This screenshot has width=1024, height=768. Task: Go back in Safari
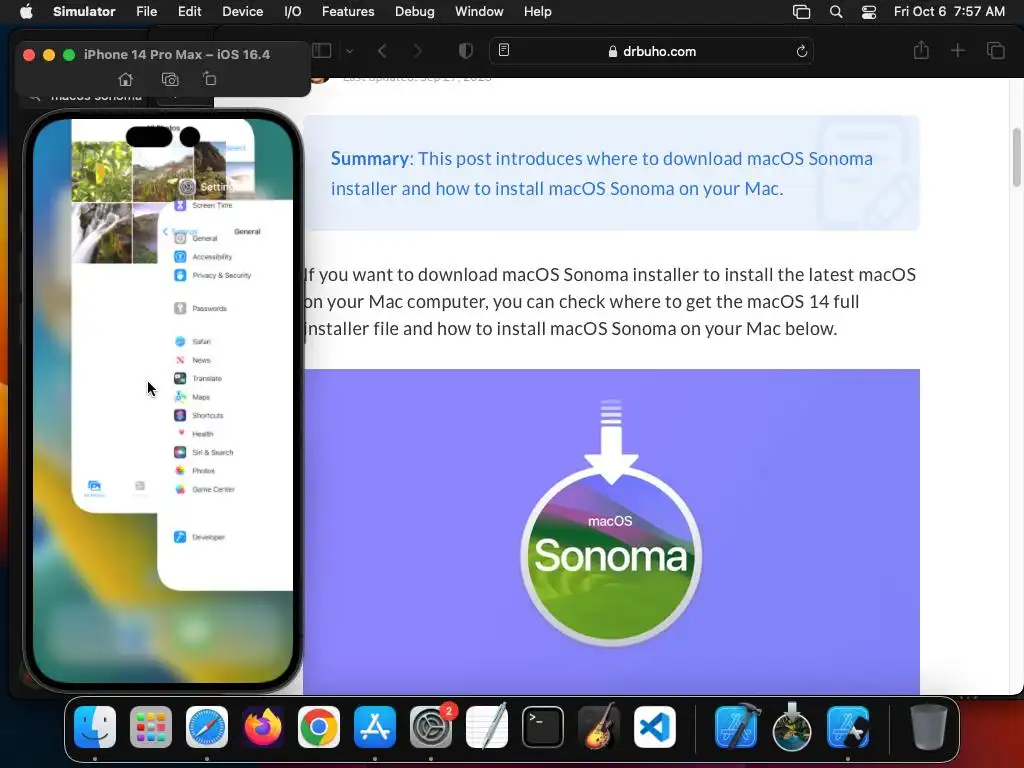(382, 51)
